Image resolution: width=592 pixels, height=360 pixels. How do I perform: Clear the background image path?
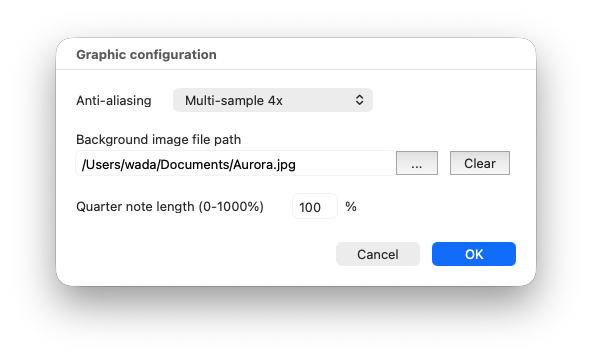pyautogui.click(x=479, y=163)
